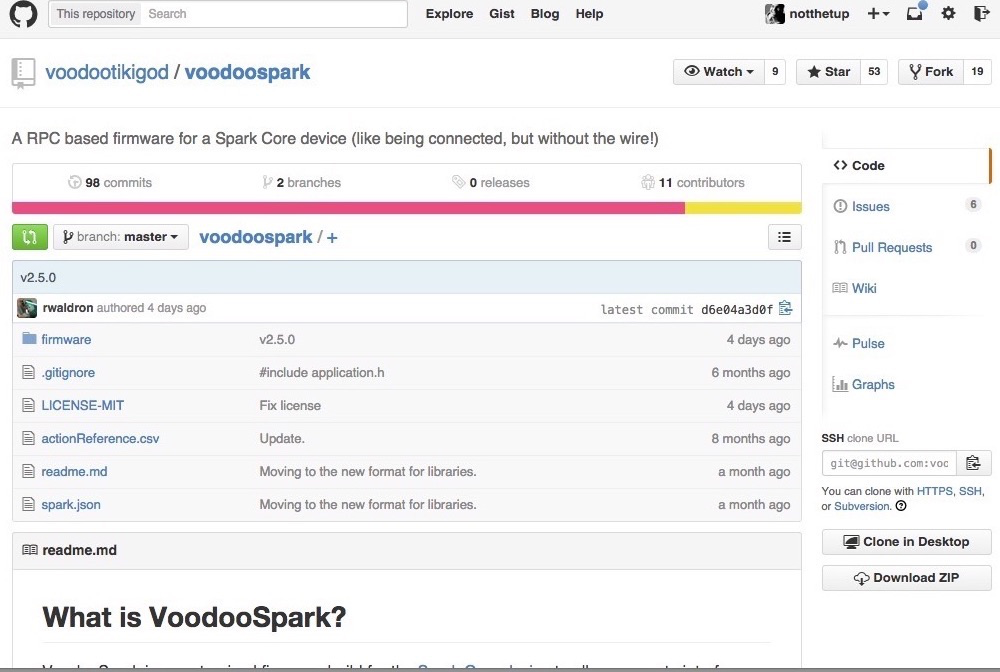Open the GitHub home logo
This screenshot has width=1000, height=672.
(x=24, y=14)
